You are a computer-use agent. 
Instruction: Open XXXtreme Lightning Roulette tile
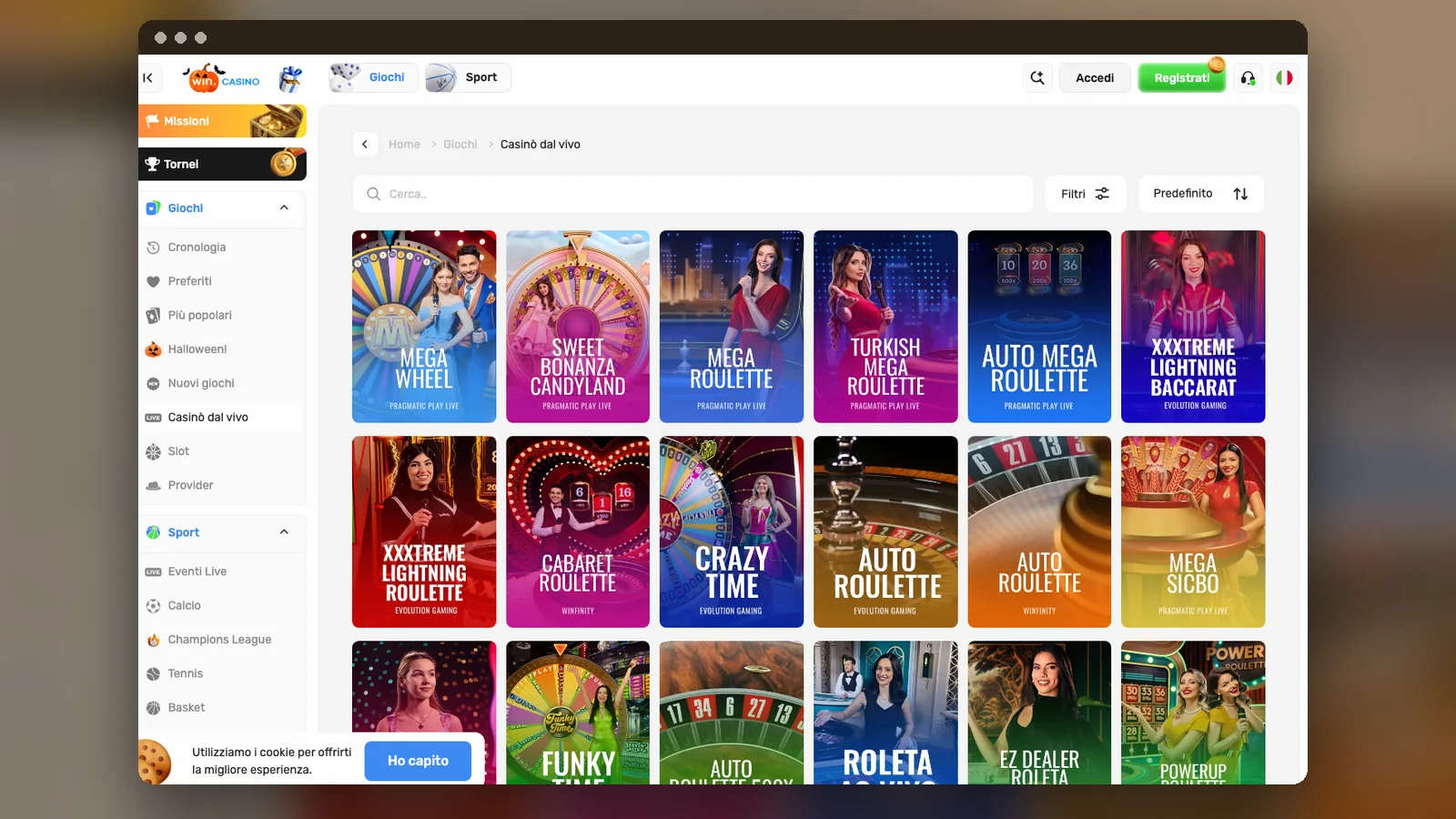click(x=424, y=531)
